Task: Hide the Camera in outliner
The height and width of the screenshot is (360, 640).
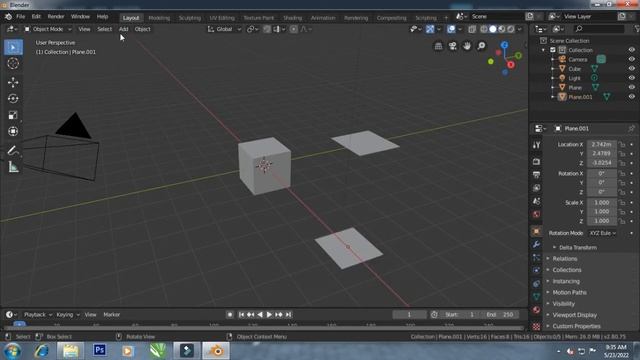Action: coord(631,59)
